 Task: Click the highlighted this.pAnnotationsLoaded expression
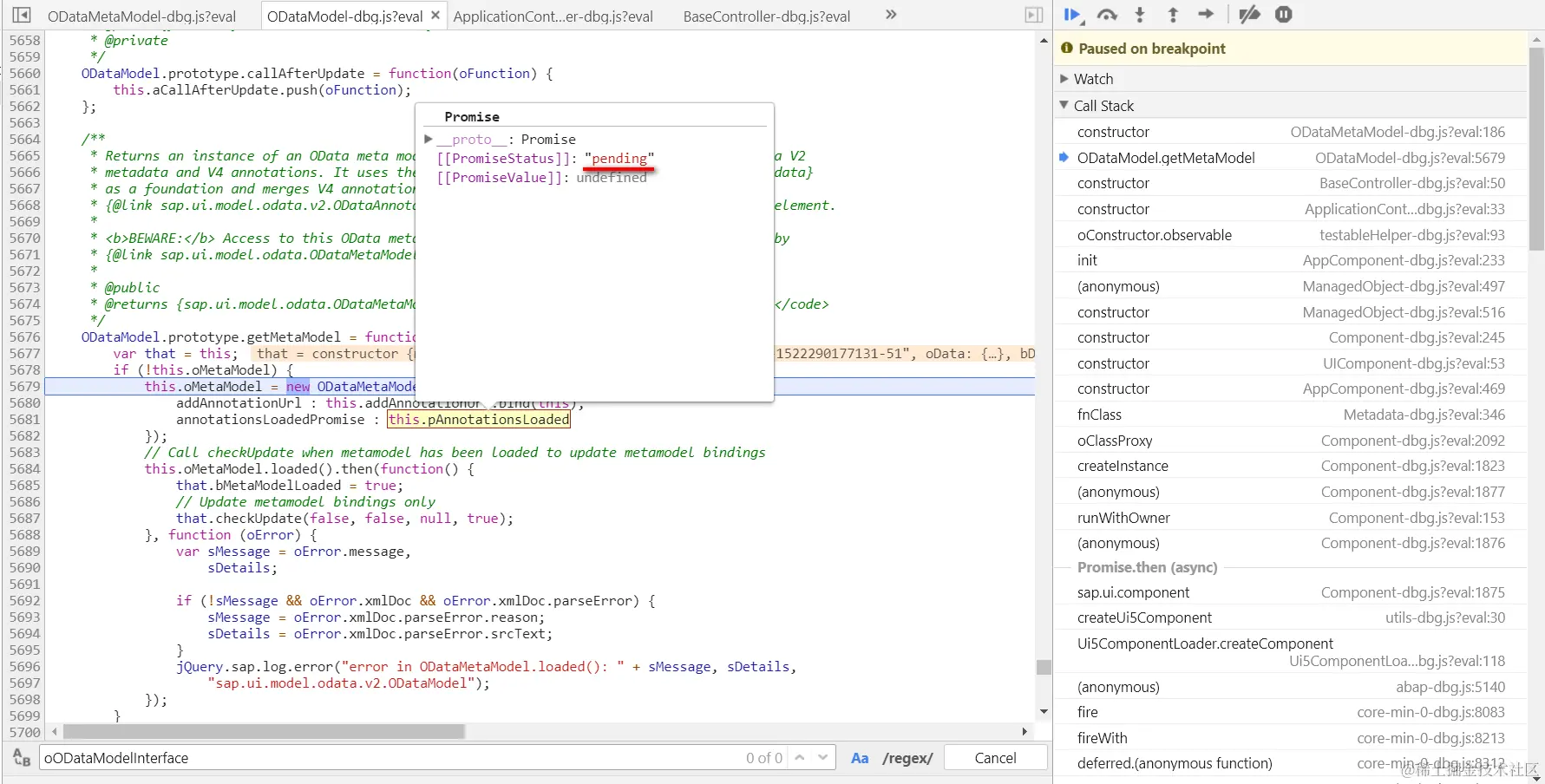[x=479, y=420]
